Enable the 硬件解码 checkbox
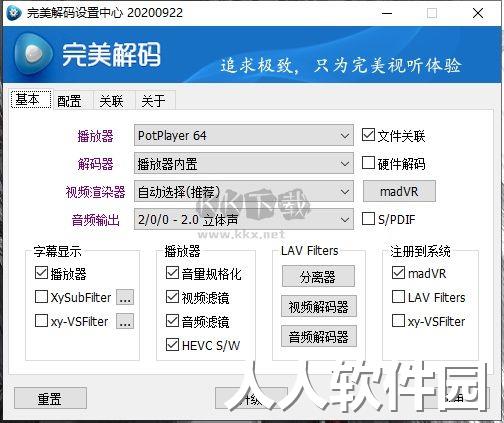Viewport: 504px width, 423px height. coord(368,163)
